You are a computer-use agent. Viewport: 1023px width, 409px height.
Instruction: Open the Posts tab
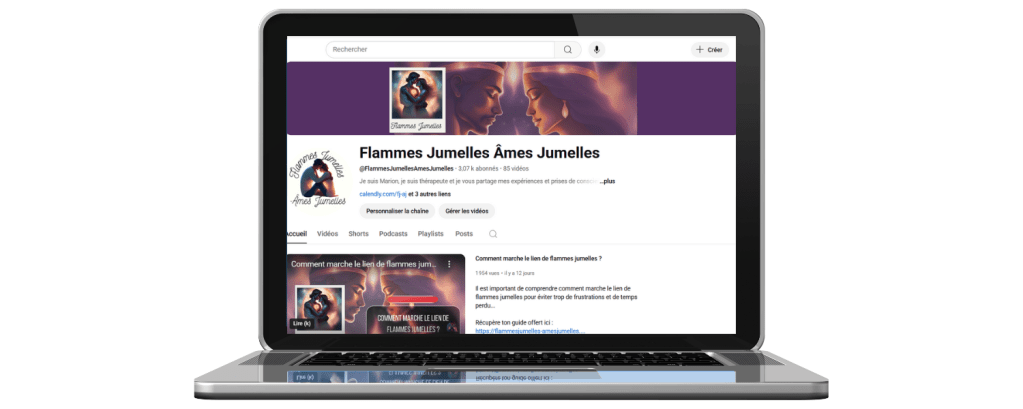point(464,233)
